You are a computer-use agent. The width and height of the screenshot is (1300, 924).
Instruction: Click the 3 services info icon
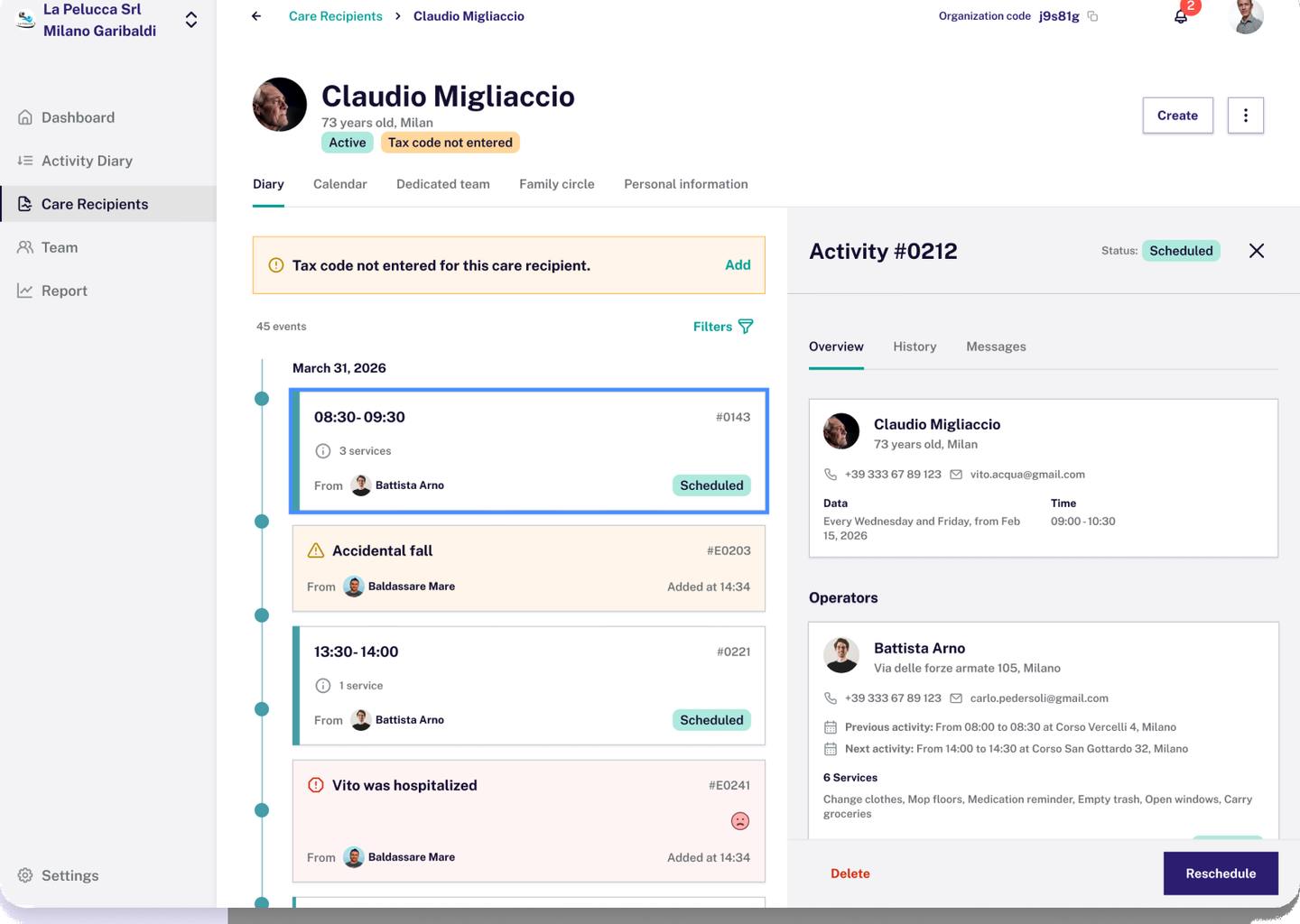pos(323,451)
